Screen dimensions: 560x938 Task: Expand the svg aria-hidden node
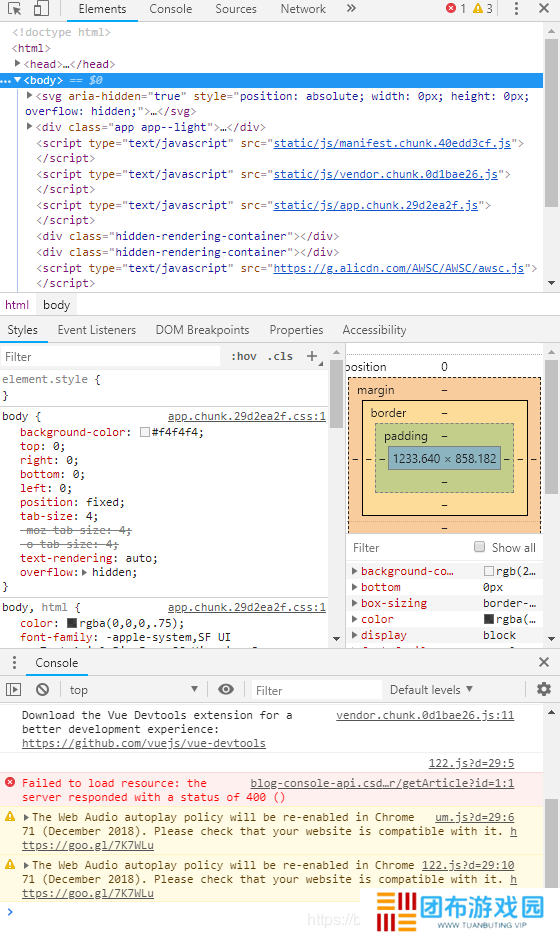coord(29,95)
